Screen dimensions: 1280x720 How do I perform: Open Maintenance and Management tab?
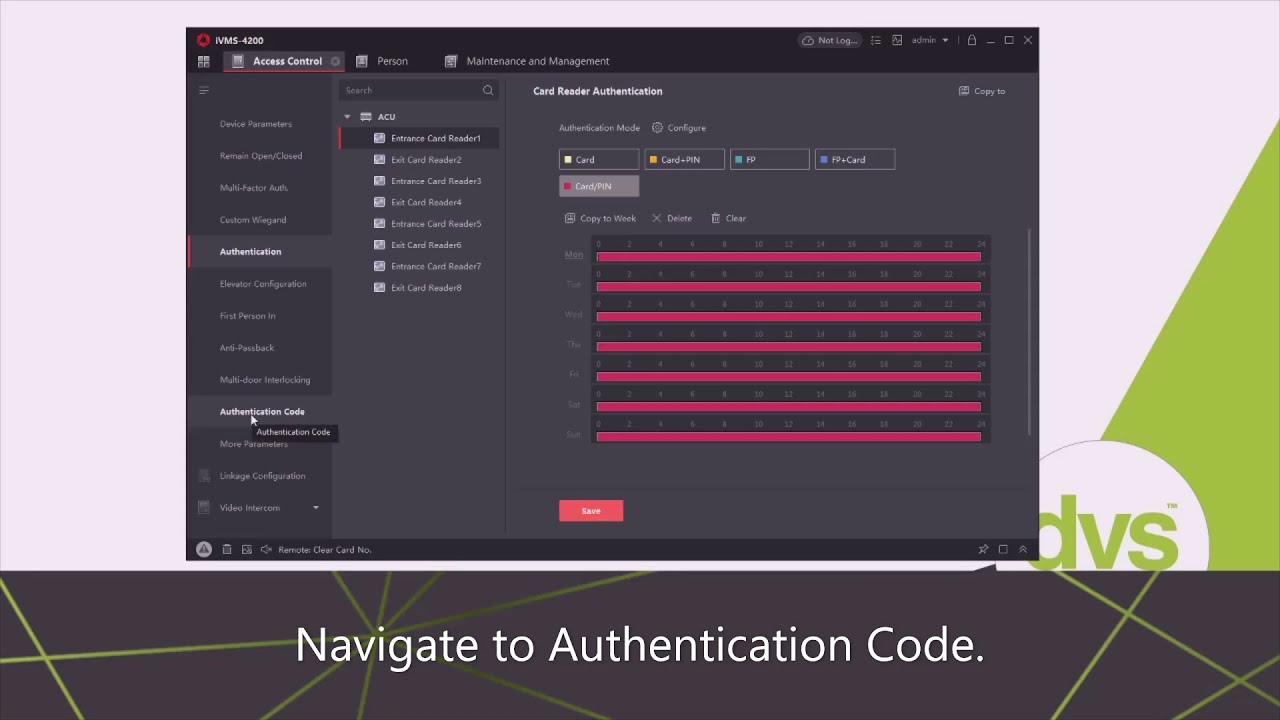[x=527, y=61]
